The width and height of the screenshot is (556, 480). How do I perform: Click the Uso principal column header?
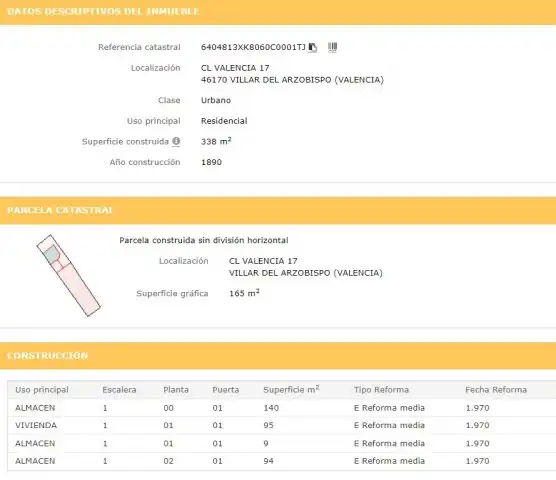tap(42, 390)
